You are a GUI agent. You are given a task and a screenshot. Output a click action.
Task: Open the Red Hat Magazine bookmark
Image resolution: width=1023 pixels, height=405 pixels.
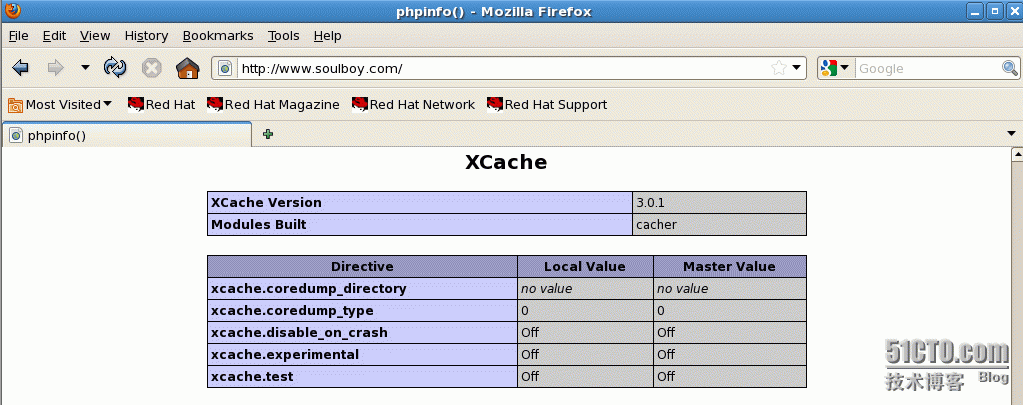point(273,104)
